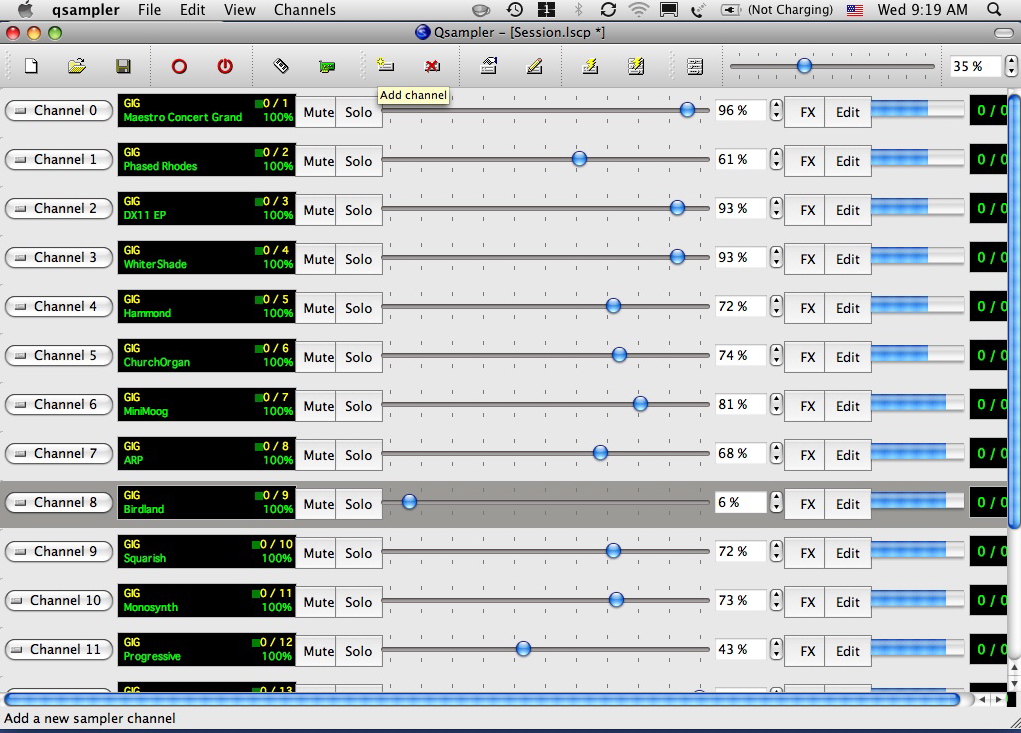Solo the Hammond channel

click(358, 308)
